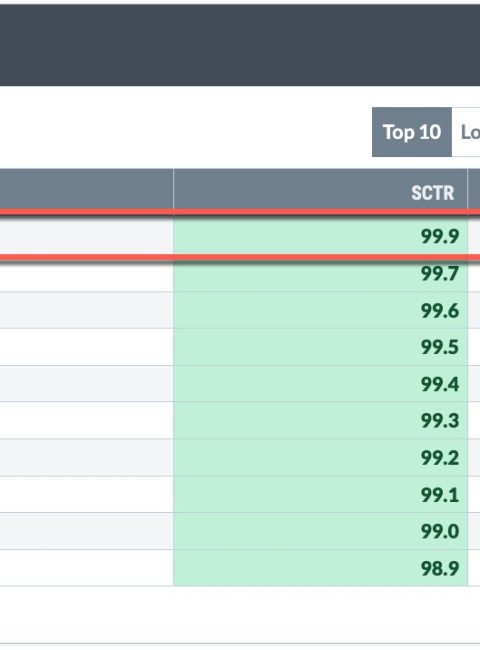Click the empty cell left of 98.9
Image resolution: width=480 pixels, height=650 pixels.
(87, 568)
